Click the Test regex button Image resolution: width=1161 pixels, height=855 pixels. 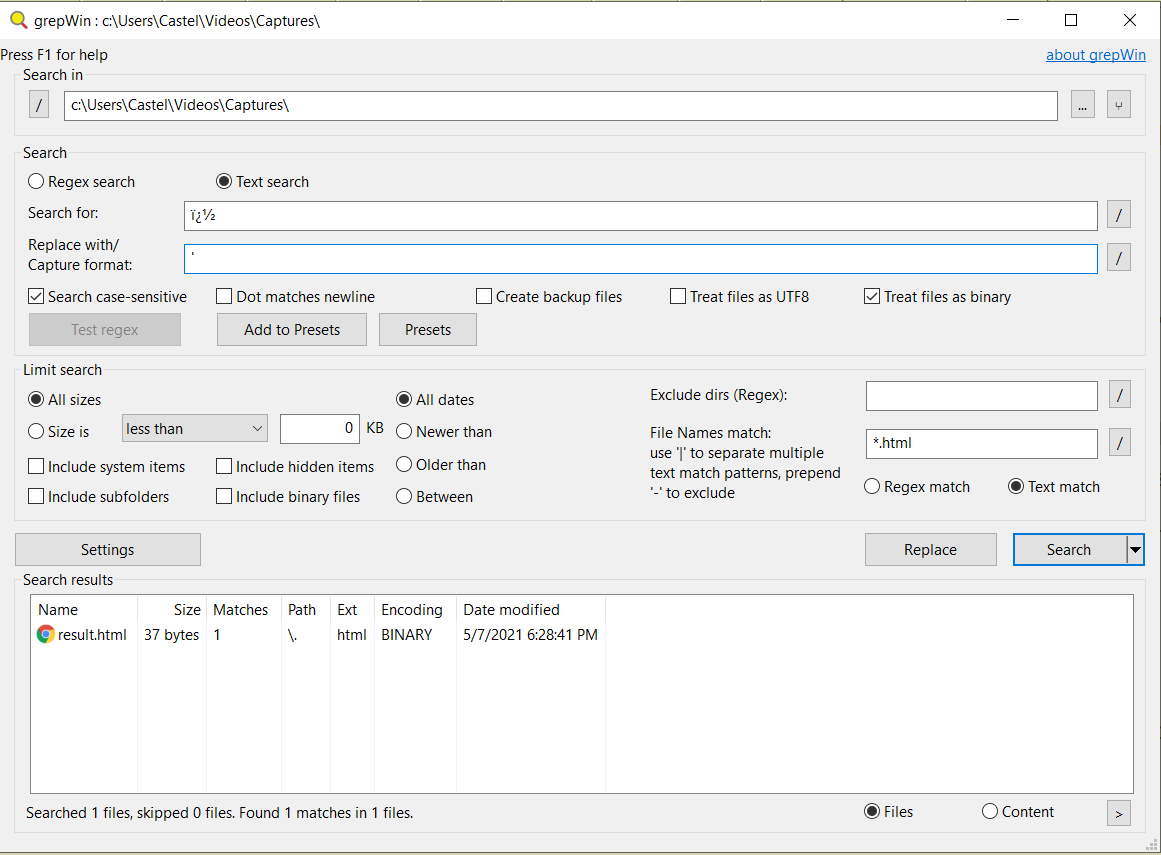coord(104,329)
